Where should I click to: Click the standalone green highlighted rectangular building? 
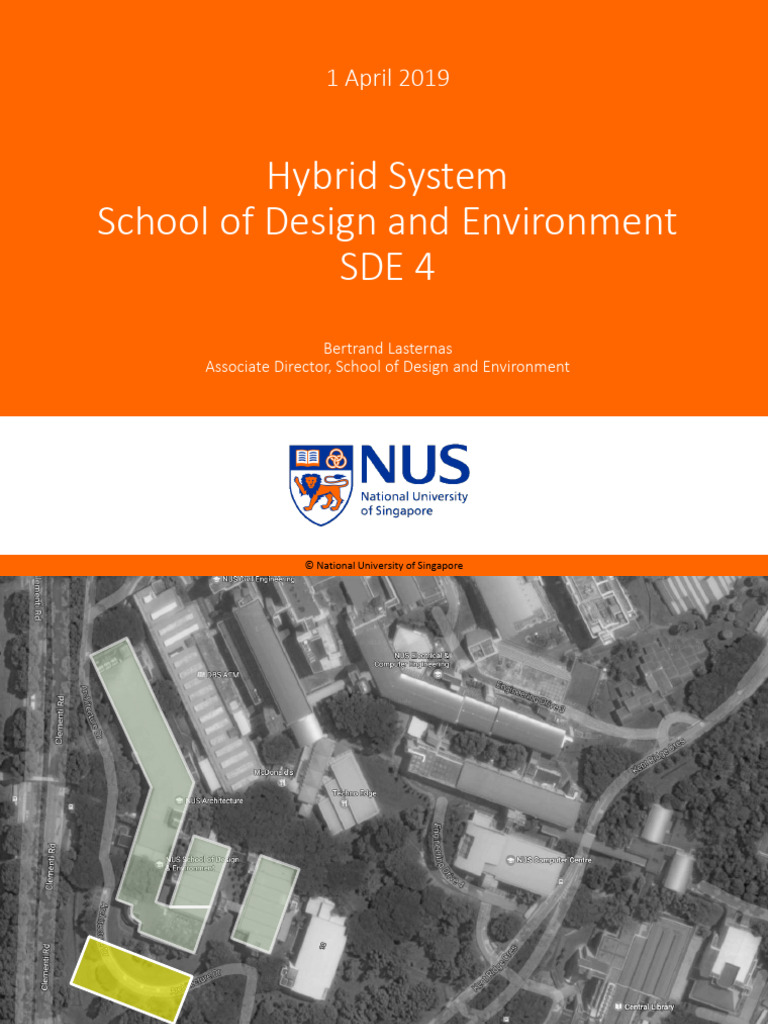point(265,903)
